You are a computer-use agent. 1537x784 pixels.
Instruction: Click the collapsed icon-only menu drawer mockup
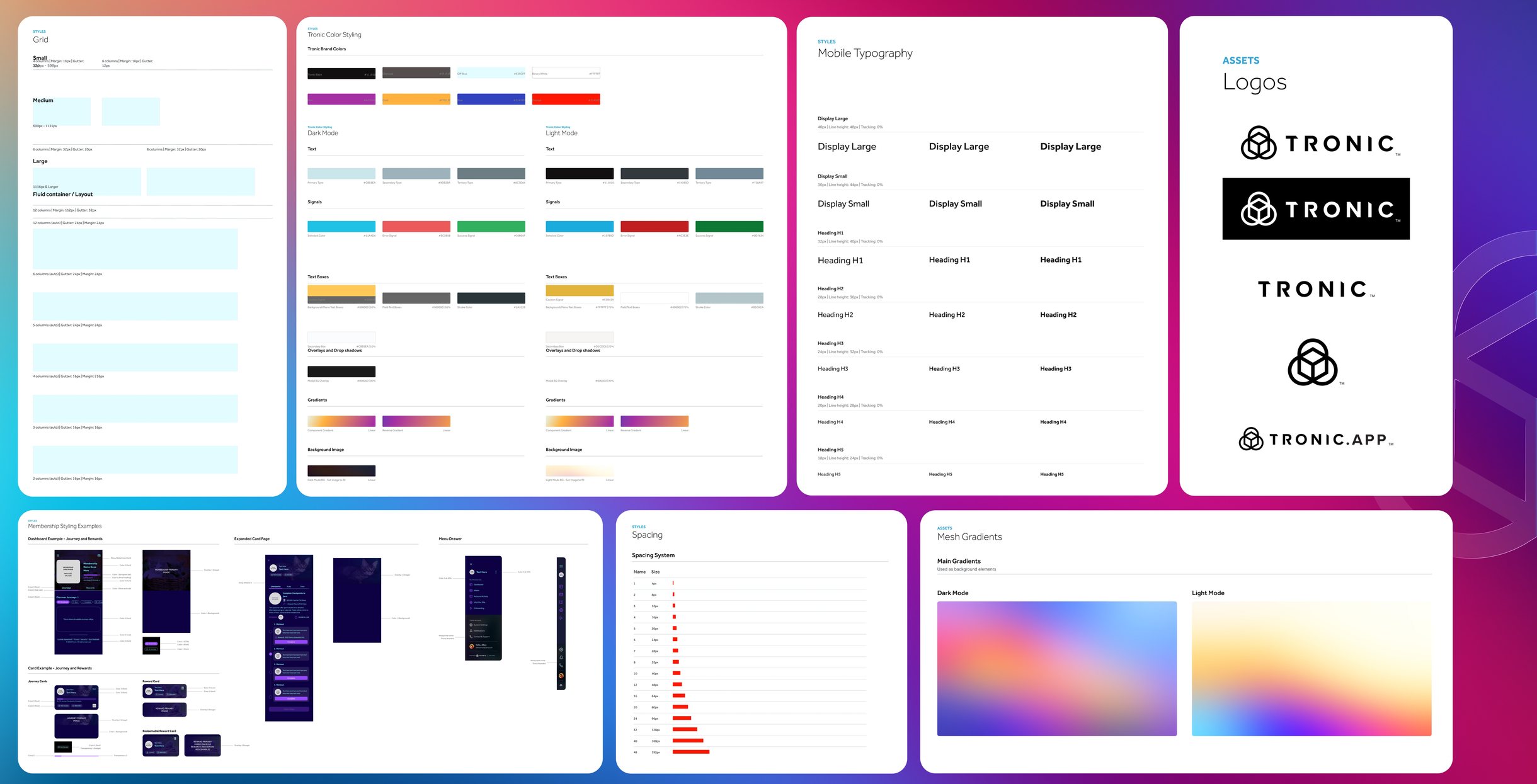click(x=561, y=623)
